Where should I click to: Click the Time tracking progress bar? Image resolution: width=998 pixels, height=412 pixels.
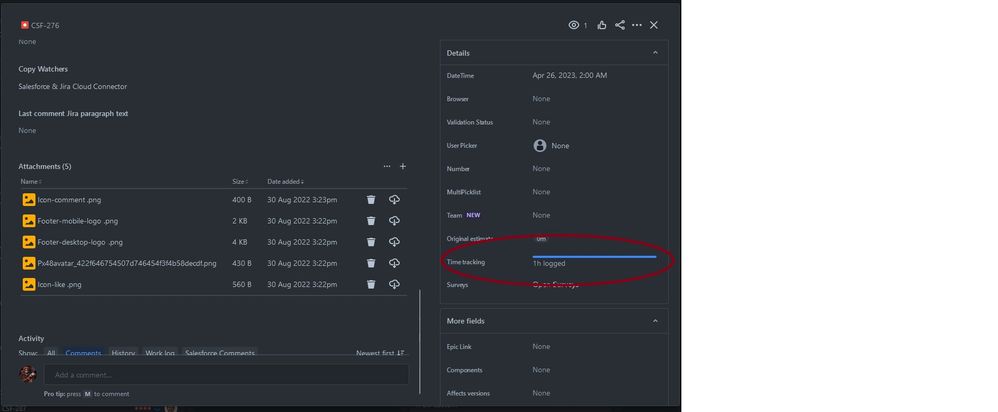(594, 257)
